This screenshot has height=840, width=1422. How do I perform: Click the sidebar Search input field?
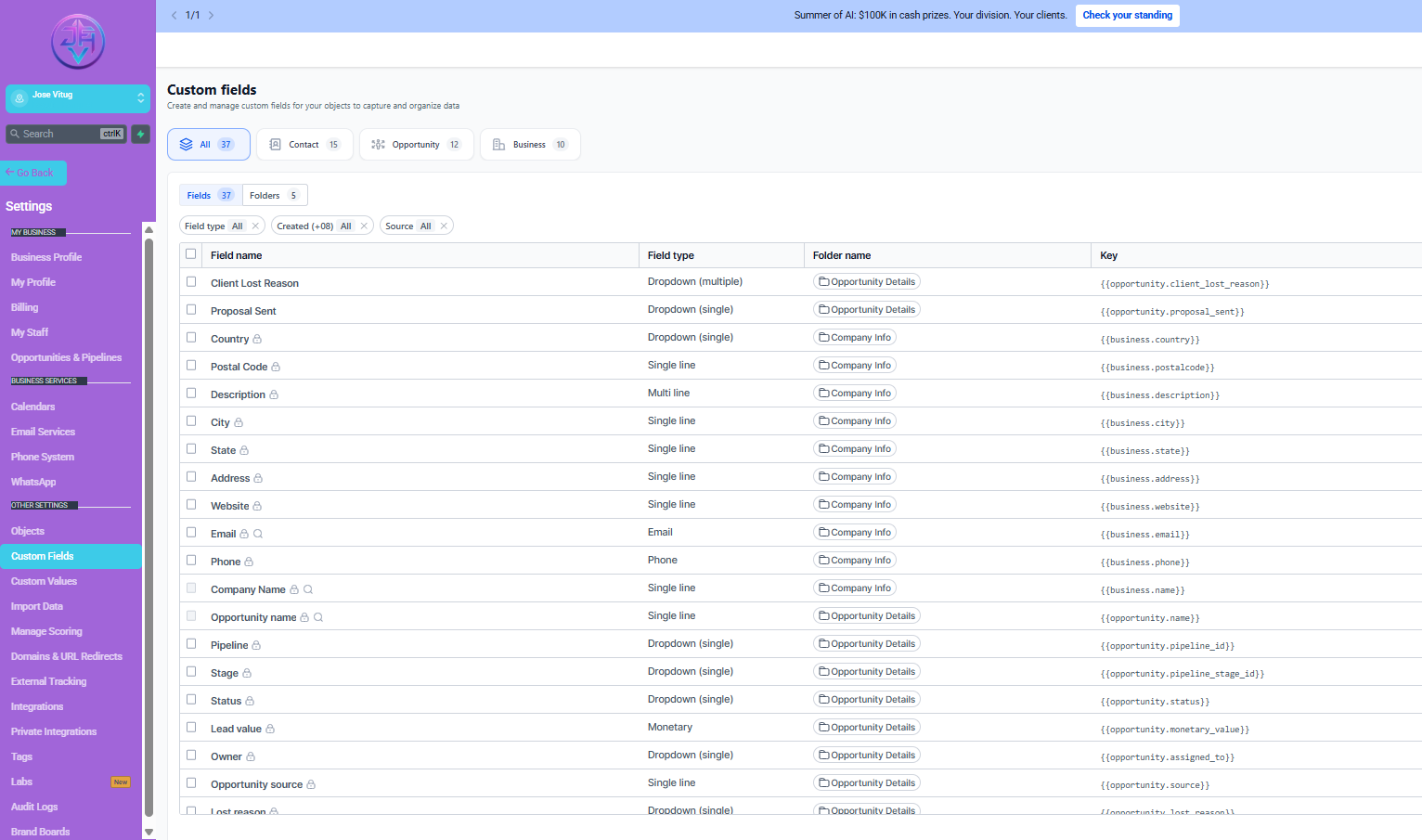(67, 134)
